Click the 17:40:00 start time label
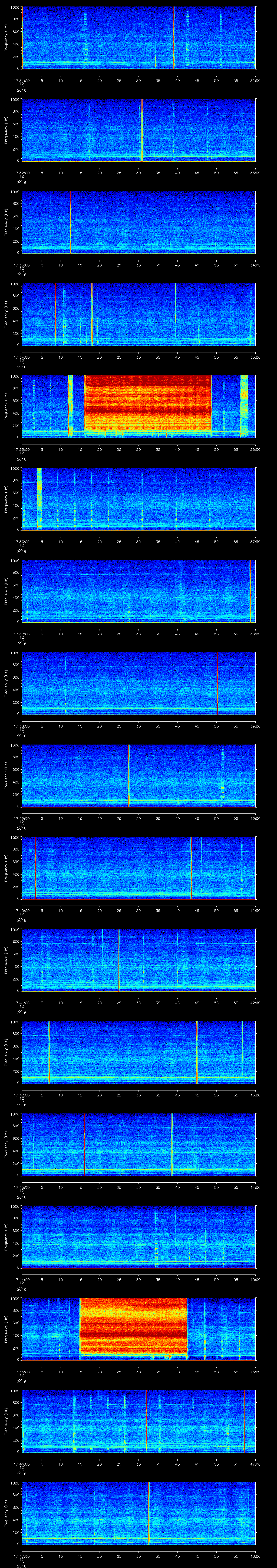The image size is (277, 1568). (x=21, y=910)
